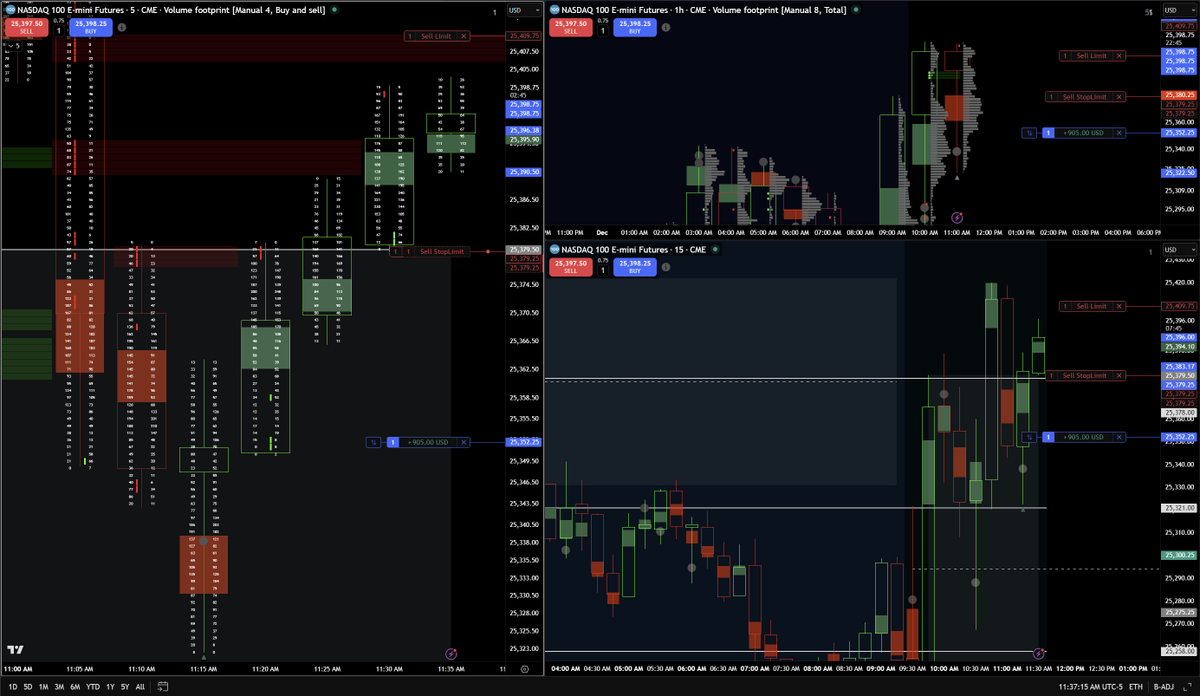This screenshot has width=1200, height=696.
Task: Click reverse position icon on 15-minute chart position line
Action: 1029,437
